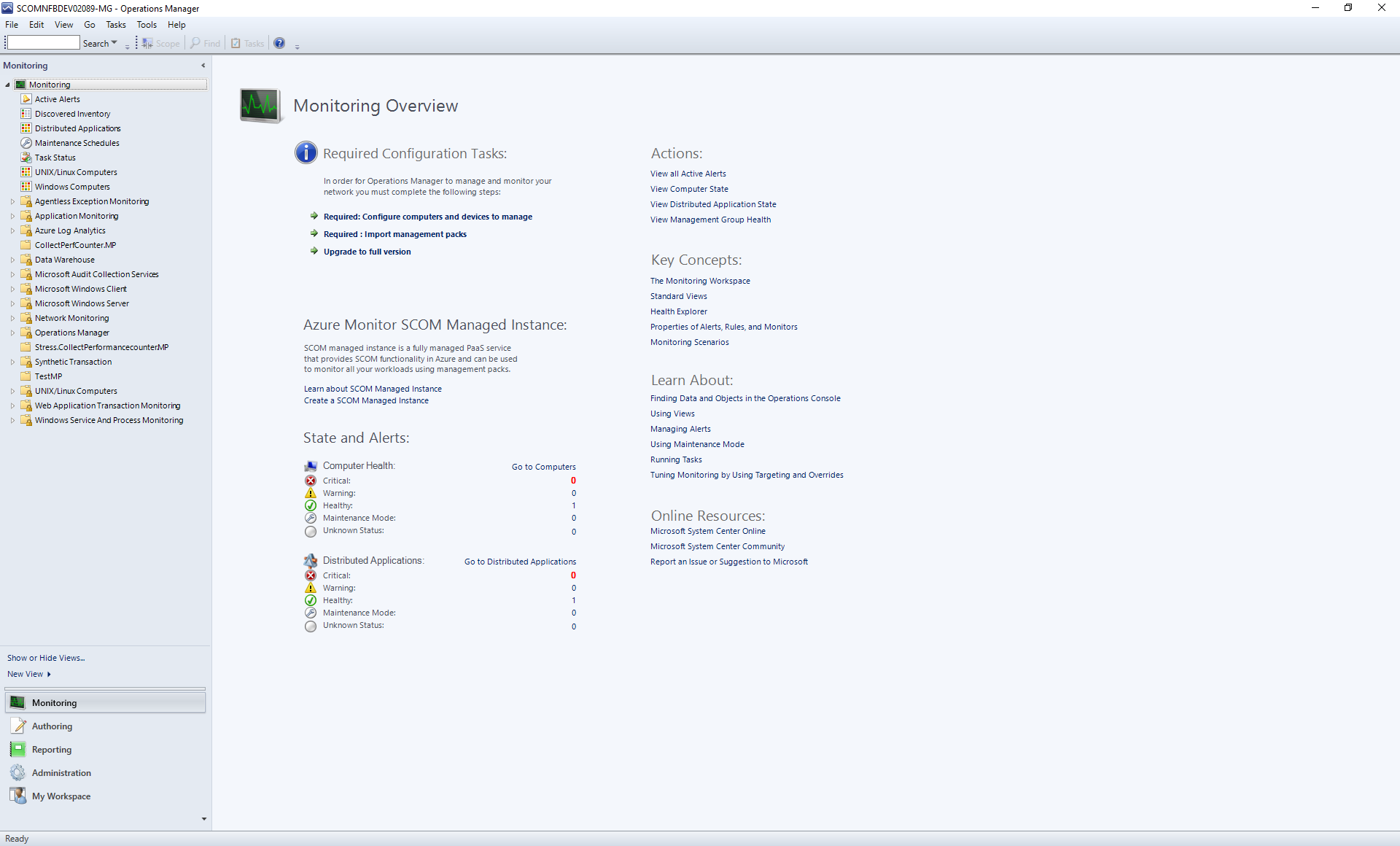Click the Reporting workspace icon

coord(18,749)
